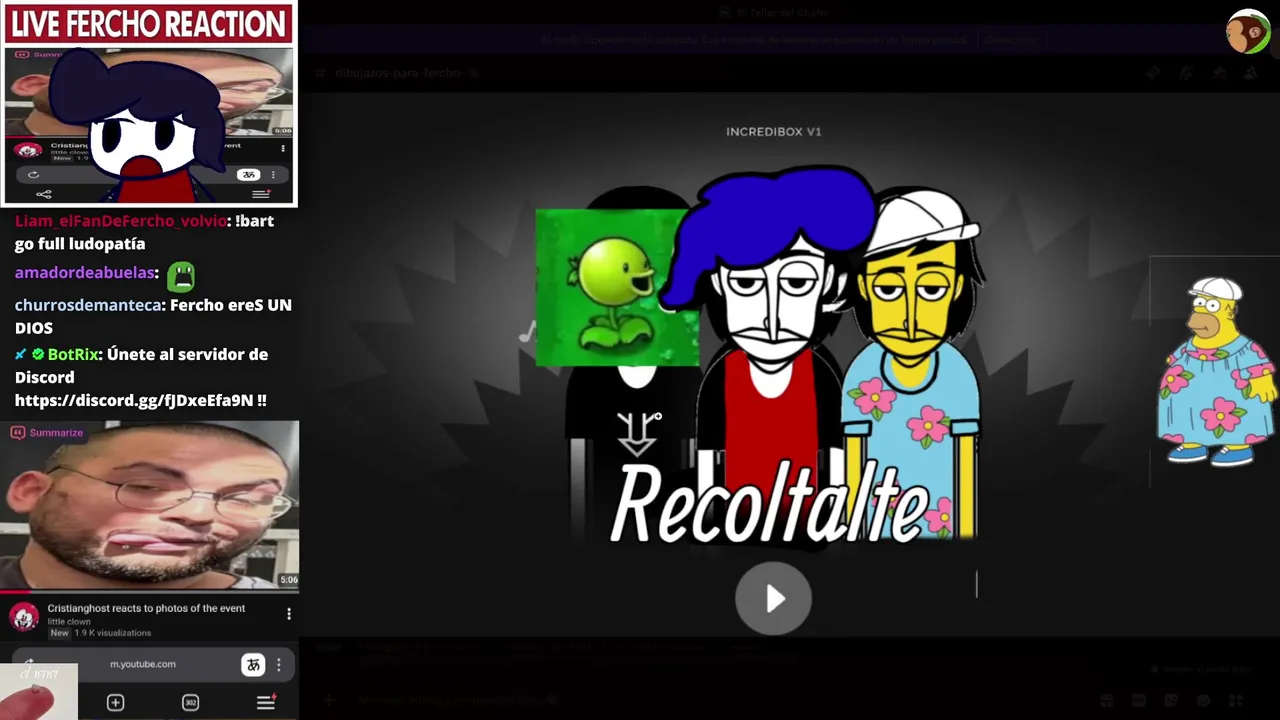Image resolution: width=1280 pixels, height=720 pixels.
Task: Click the '1.9 K visualizations' text
Action: [x=112, y=633]
